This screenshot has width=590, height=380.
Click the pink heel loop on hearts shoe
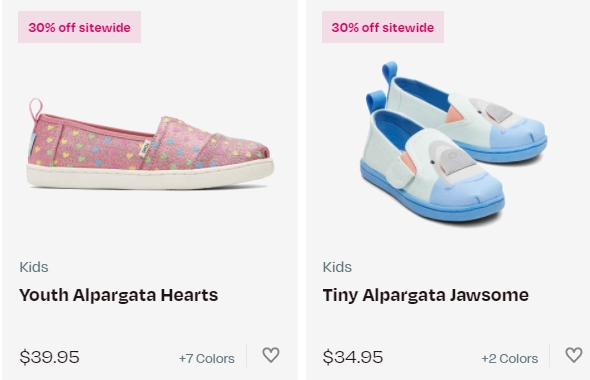click(36, 109)
